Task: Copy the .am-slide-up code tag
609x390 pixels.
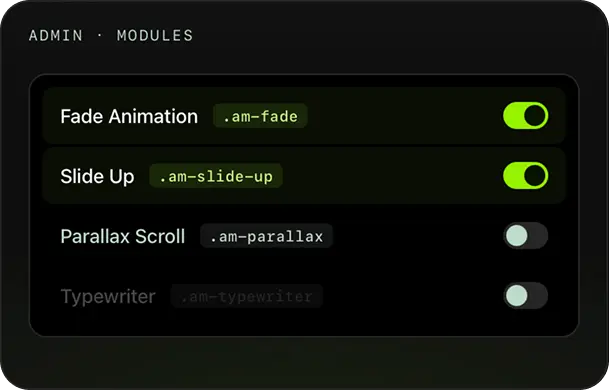Action: click(216, 176)
